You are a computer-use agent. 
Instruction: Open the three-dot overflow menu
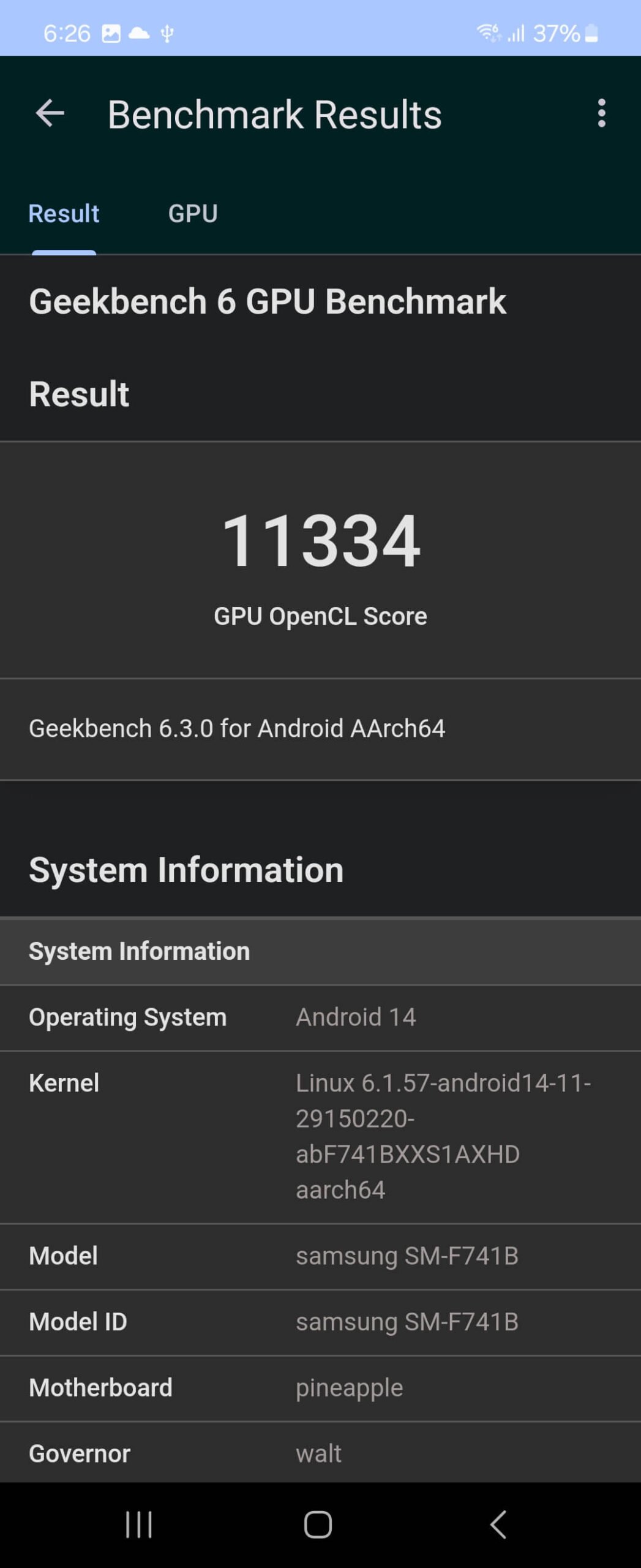point(601,113)
